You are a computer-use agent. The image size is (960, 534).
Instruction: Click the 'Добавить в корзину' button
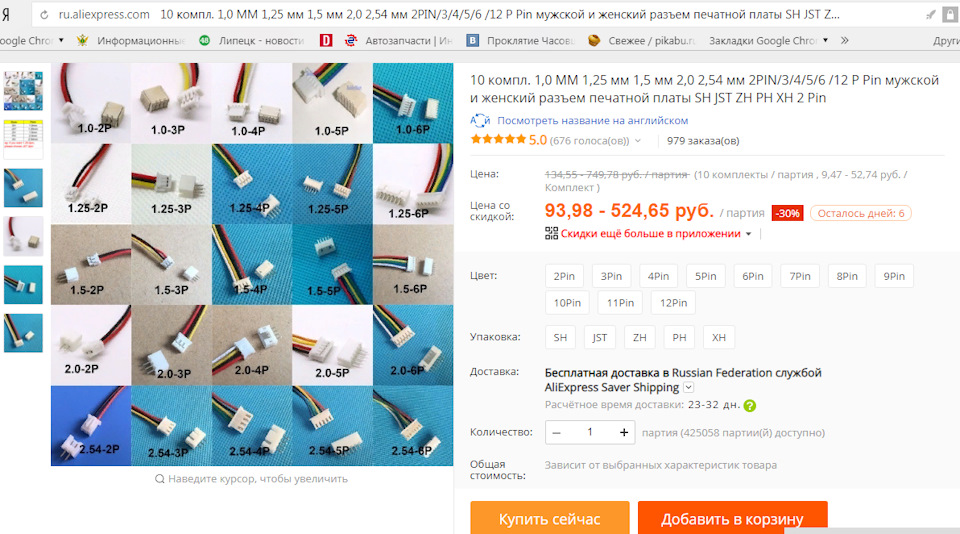pyautogui.click(x=732, y=518)
